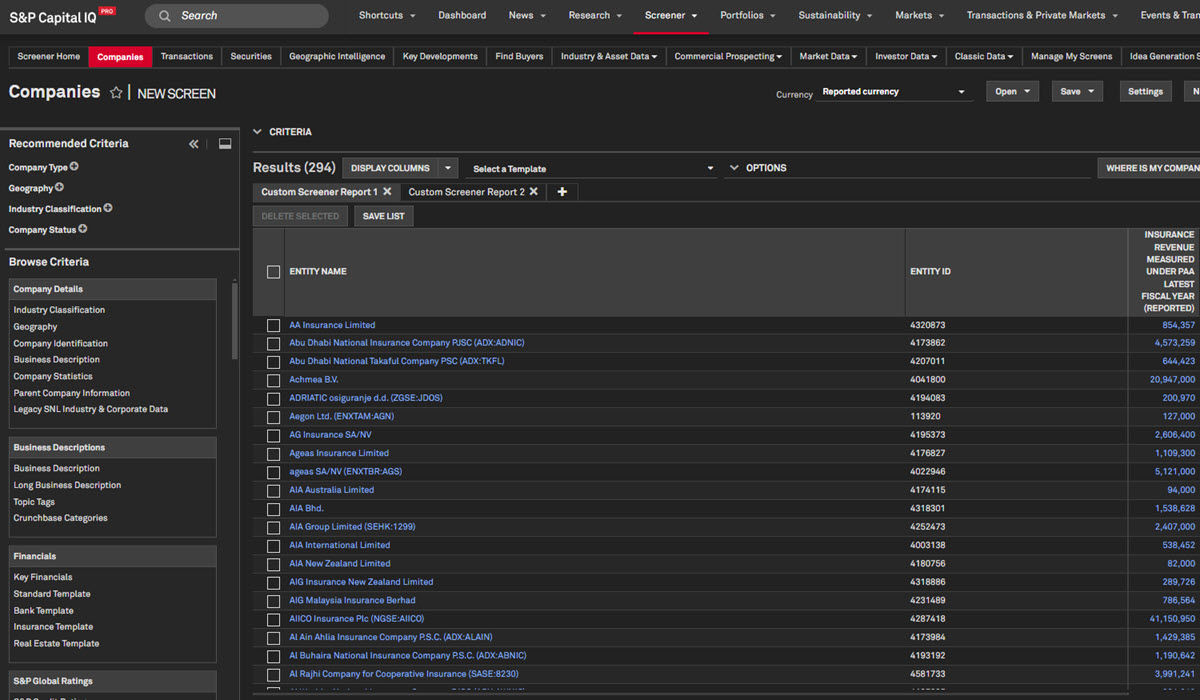Select AIA Bhd. row checkbox
Image resolution: width=1200 pixels, height=700 pixels.
click(x=273, y=508)
